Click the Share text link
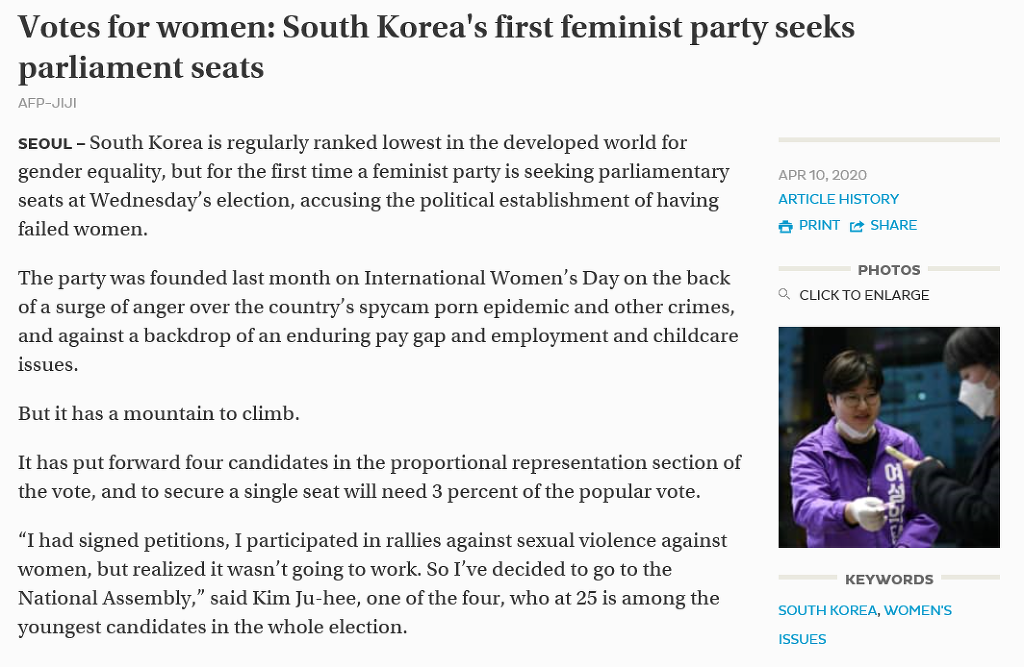The height and width of the screenshot is (667, 1024). [x=893, y=225]
